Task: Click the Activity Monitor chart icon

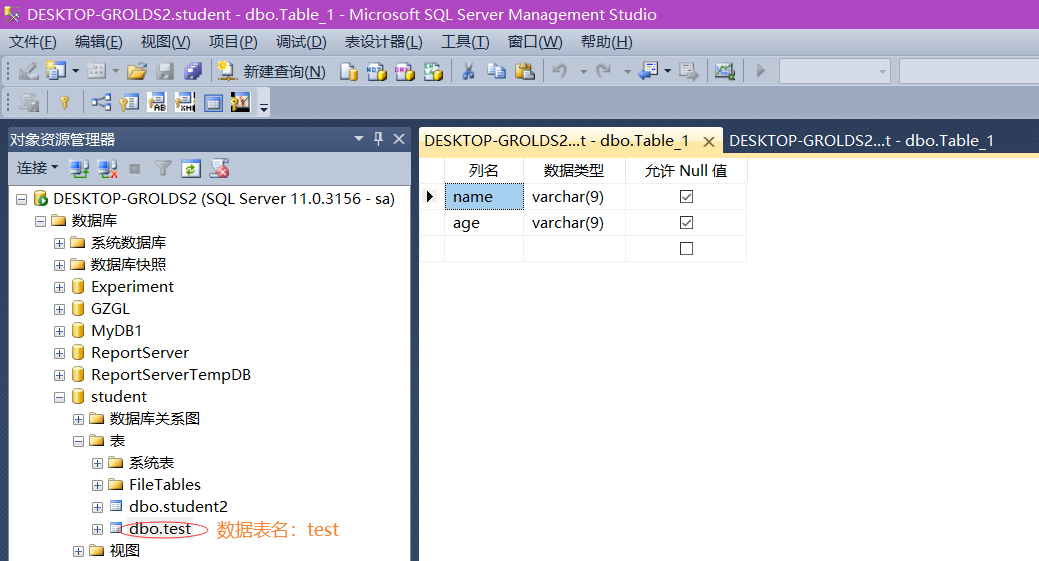Action: click(724, 71)
